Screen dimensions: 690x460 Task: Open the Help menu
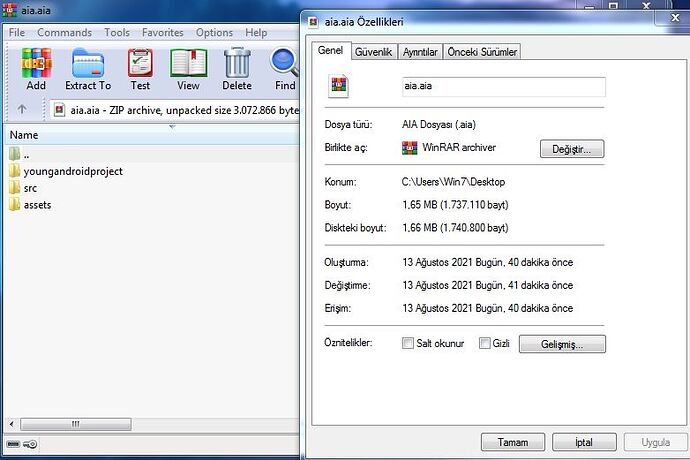[256, 33]
